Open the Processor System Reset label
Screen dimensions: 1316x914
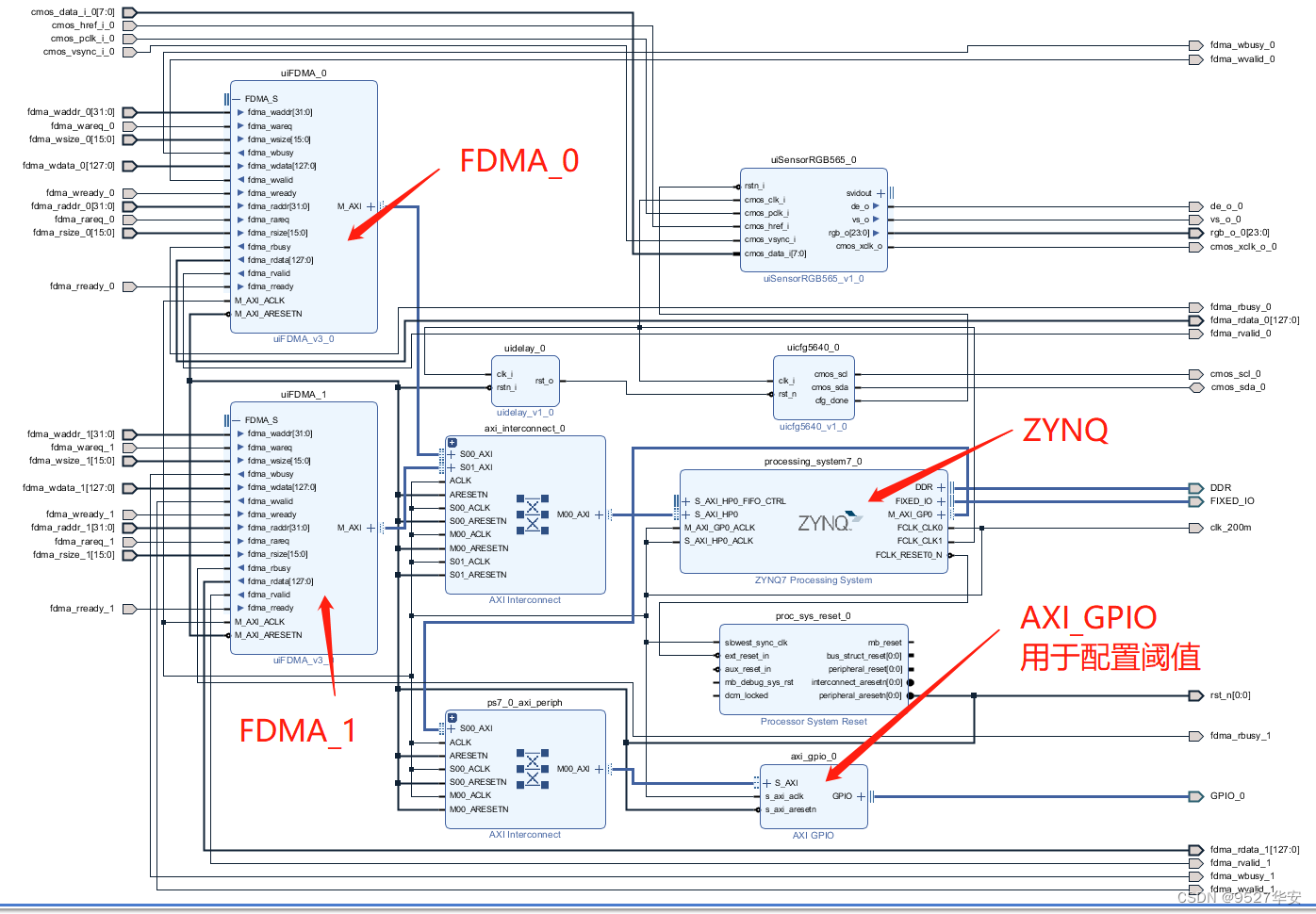[x=814, y=722]
